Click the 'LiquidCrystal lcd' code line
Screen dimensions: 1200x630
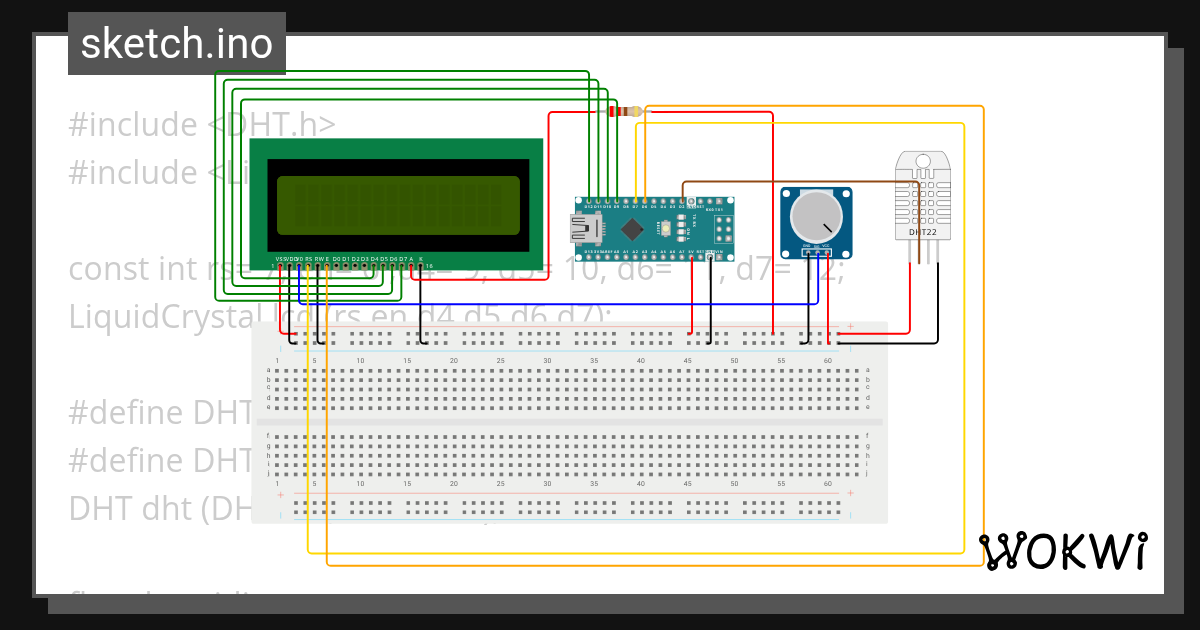[340, 317]
